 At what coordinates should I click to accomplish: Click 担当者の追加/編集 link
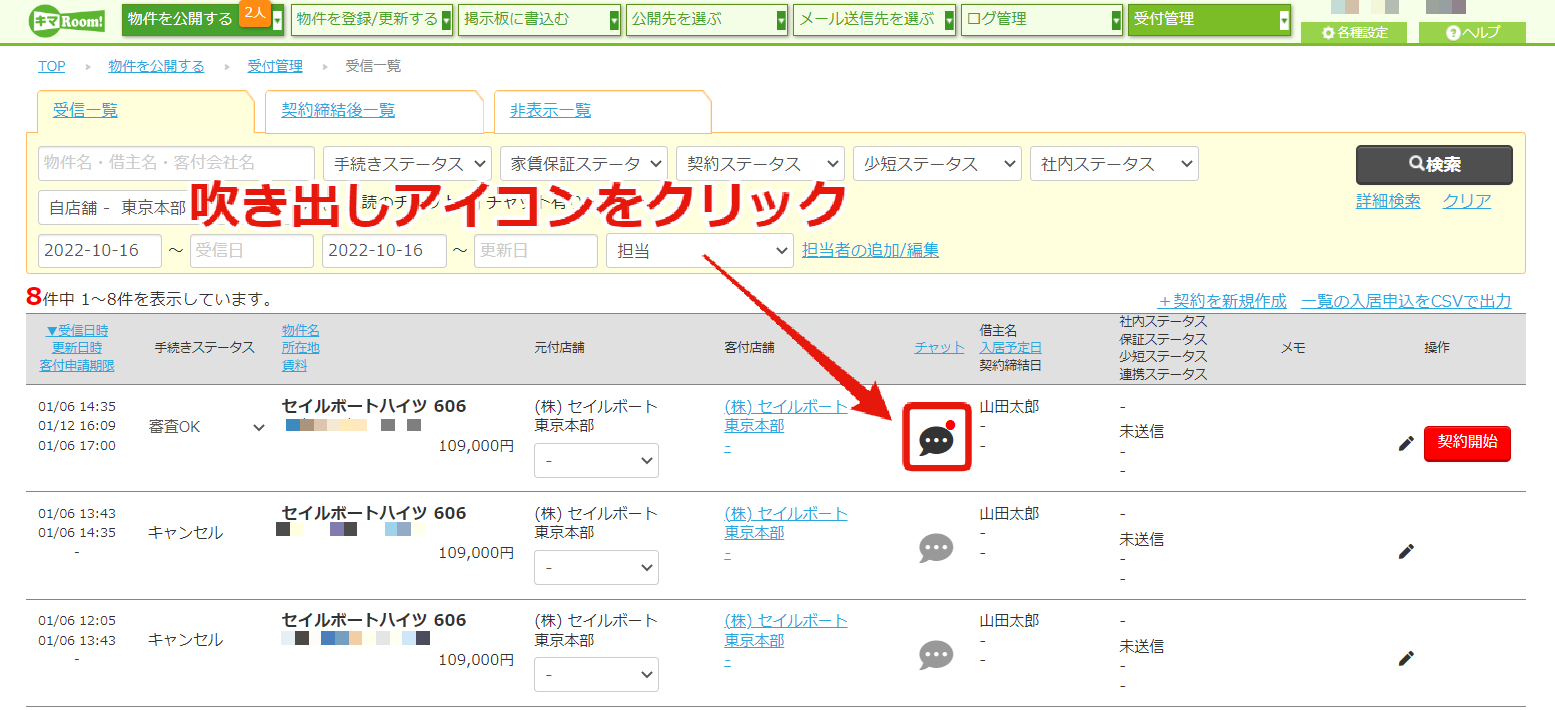pyautogui.click(x=870, y=250)
